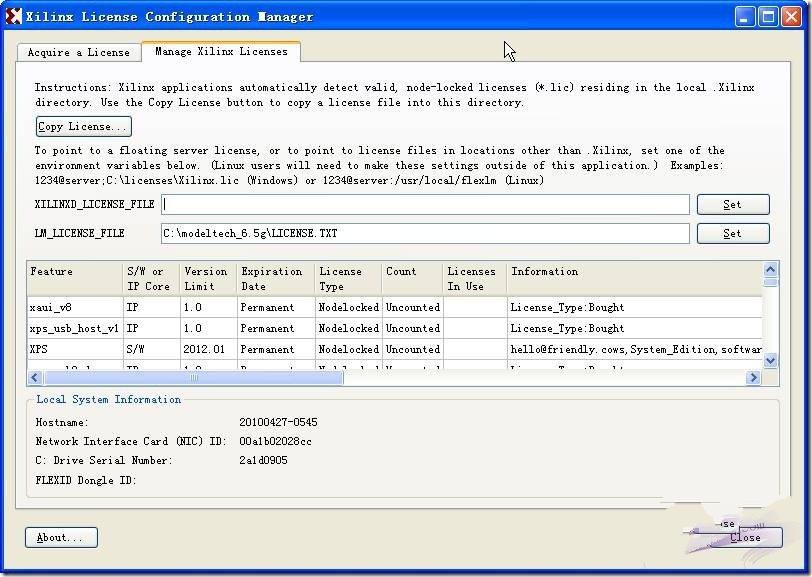This screenshot has width=812, height=577.
Task: Sort by Expiration Date column header
Action: pos(276,279)
